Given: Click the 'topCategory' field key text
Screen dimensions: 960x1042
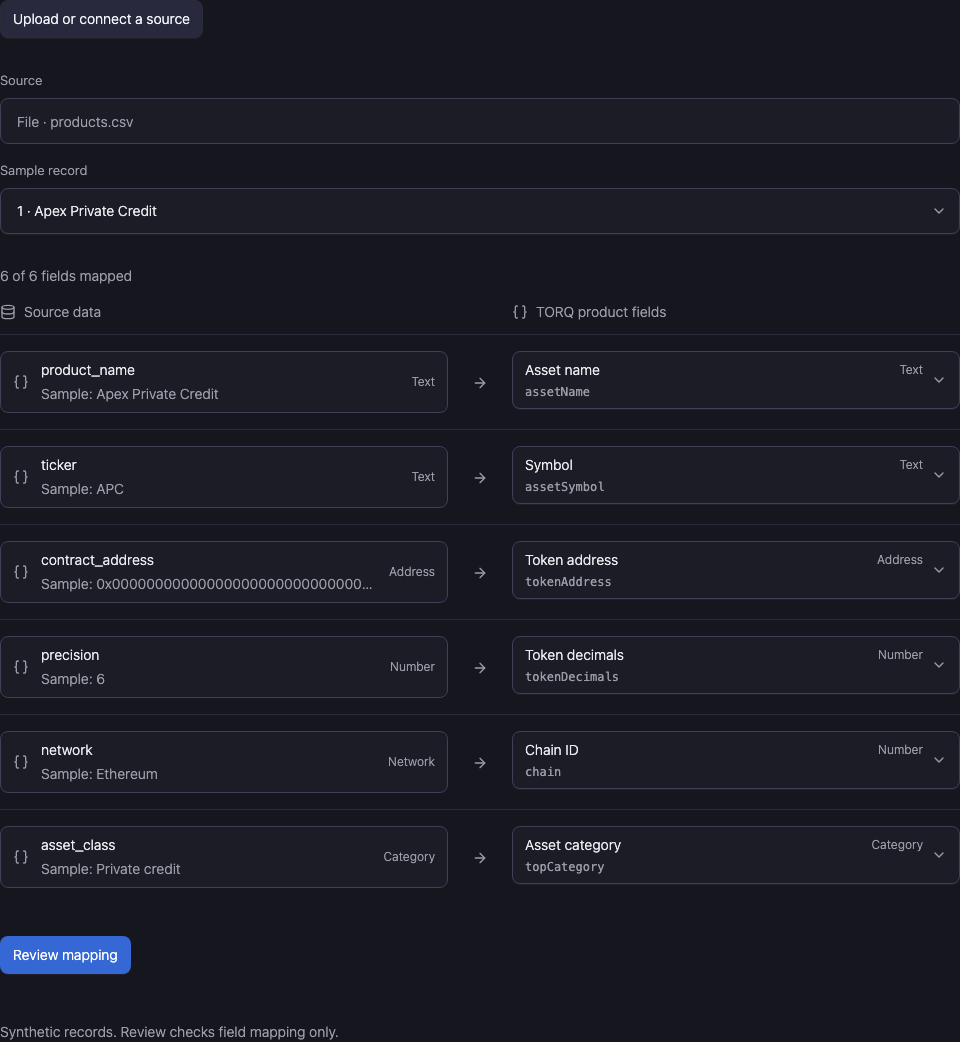Looking at the screenshot, I should (x=565, y=867).
